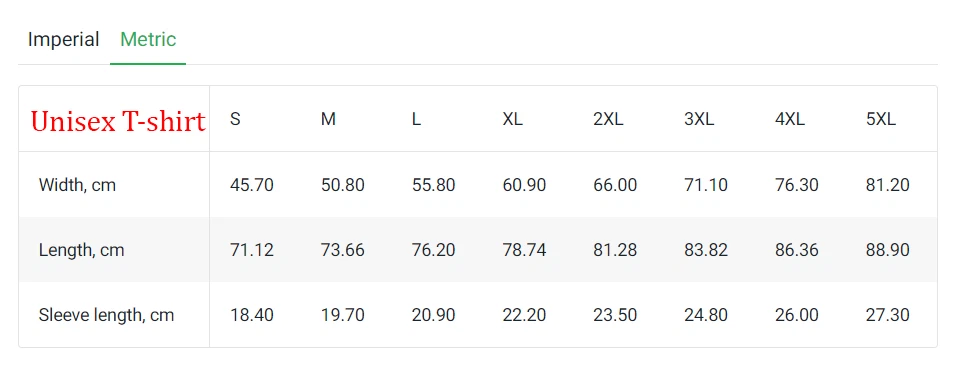Click the 45.70 width value for S
The width and height of the screenshot is (979, 387).
coord(252,185)
